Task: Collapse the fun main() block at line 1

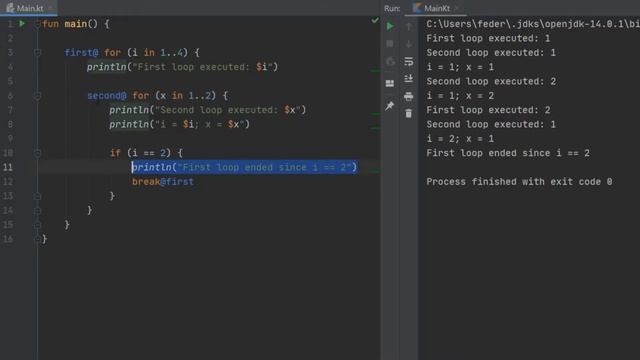Action: point(37,24)
